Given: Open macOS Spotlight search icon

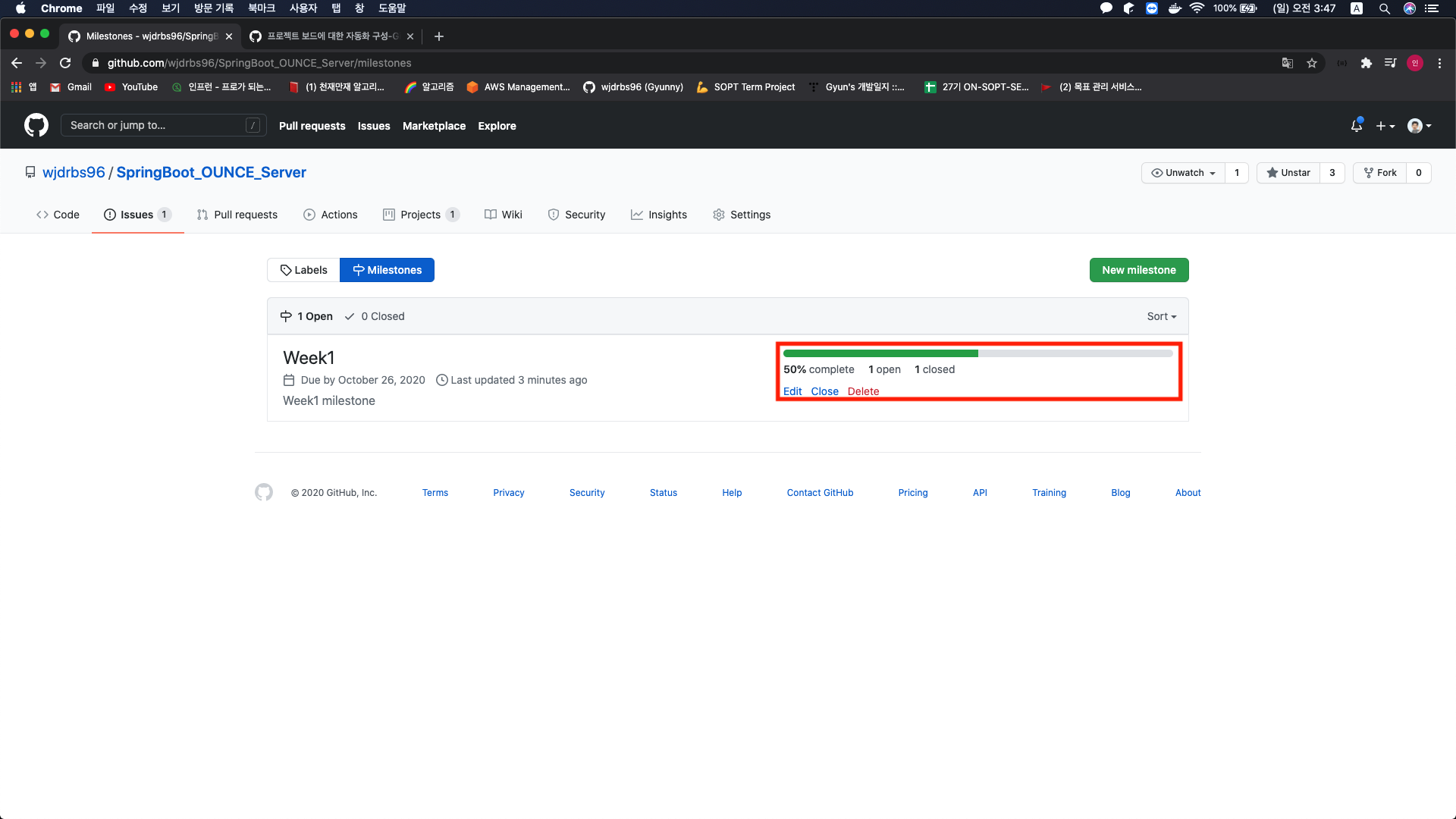Looking at the screenshot, I should point(1384,8).
